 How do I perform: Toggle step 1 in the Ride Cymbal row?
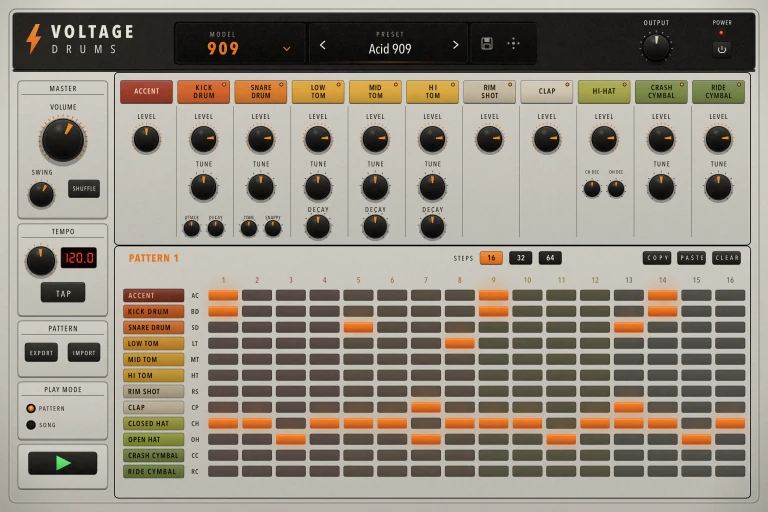223,471
